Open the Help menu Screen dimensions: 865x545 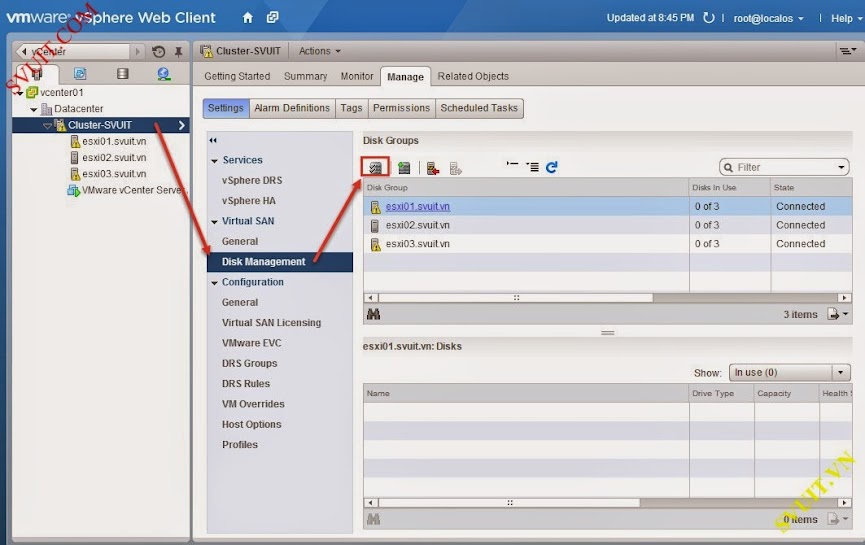tap(845, 18)
